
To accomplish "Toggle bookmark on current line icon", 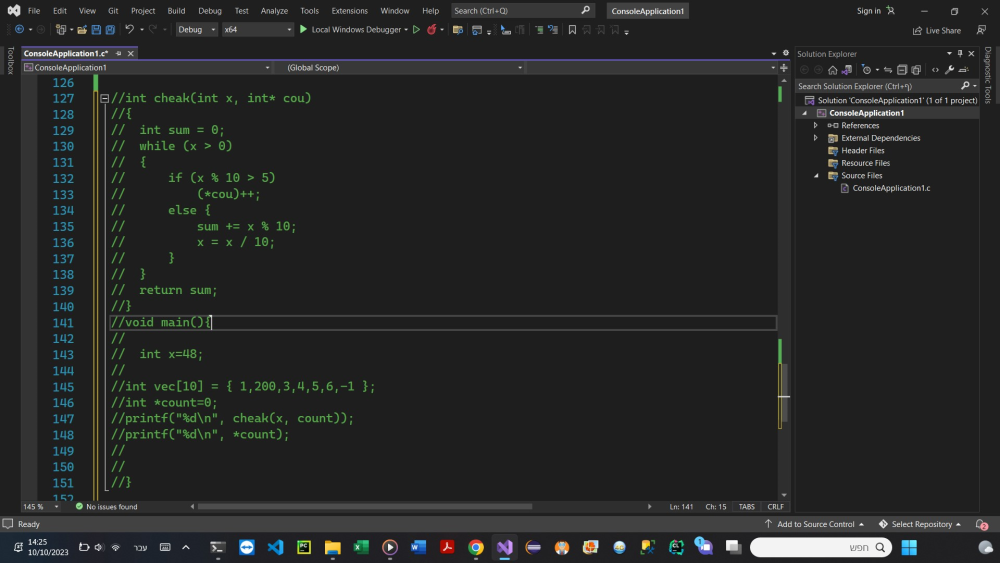I will [x=572, y=30].
